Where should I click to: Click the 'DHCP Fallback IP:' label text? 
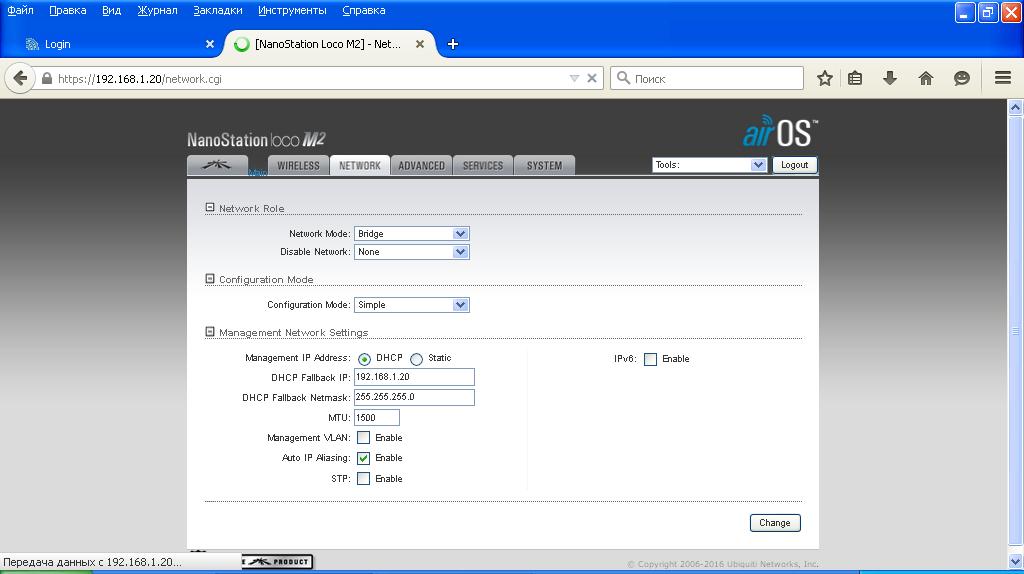click(x=310, y=377)
